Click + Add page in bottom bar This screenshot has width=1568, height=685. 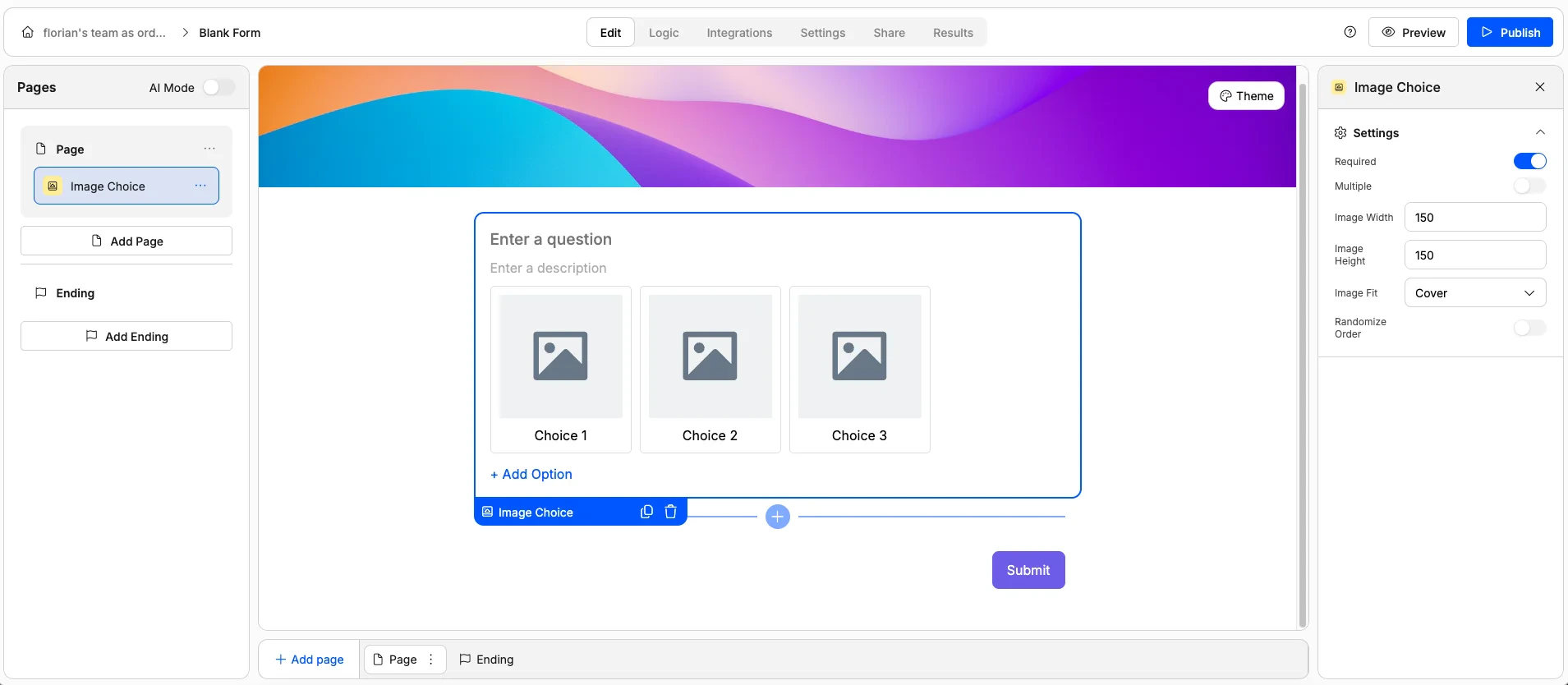click(x=309, y=660)
